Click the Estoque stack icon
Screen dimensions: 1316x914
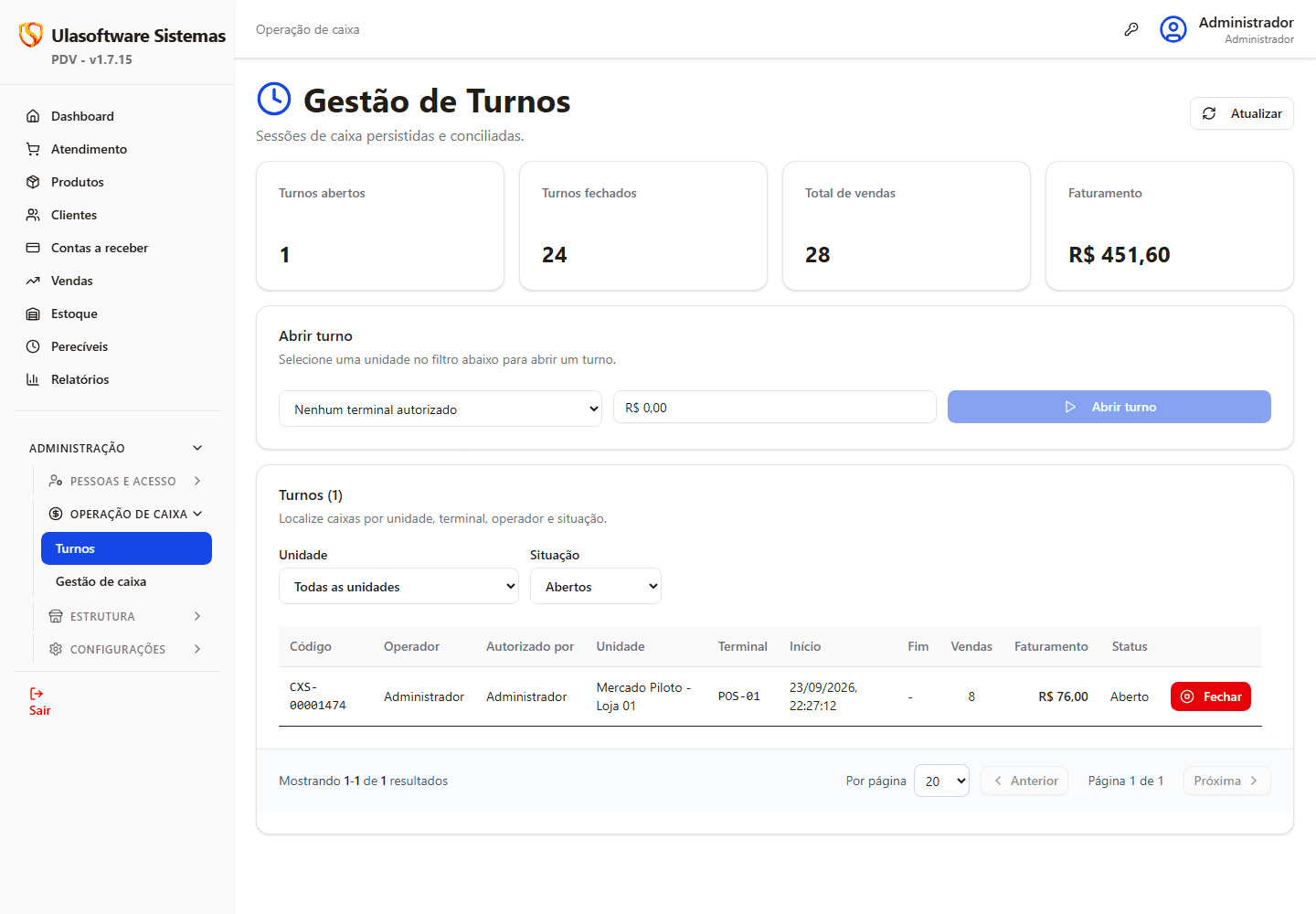click(x=33, y=314)
